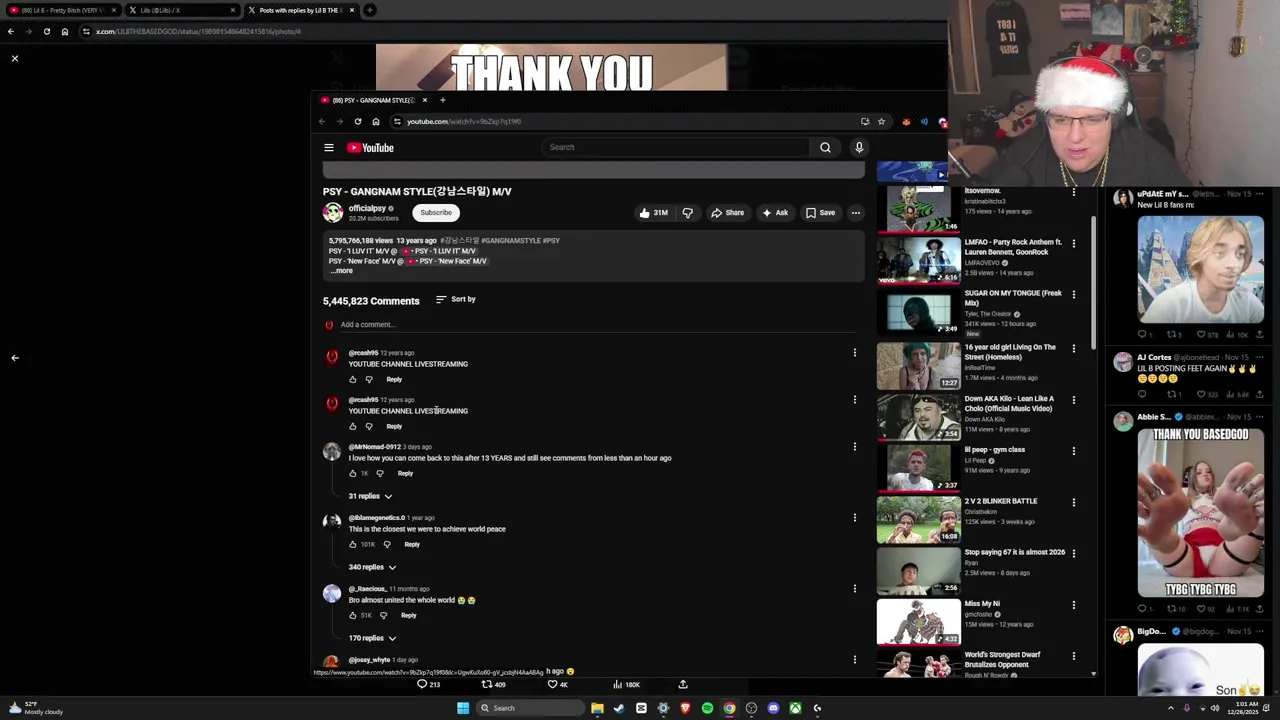
Task: Expand video description with ...more
Action: (342, 271)
